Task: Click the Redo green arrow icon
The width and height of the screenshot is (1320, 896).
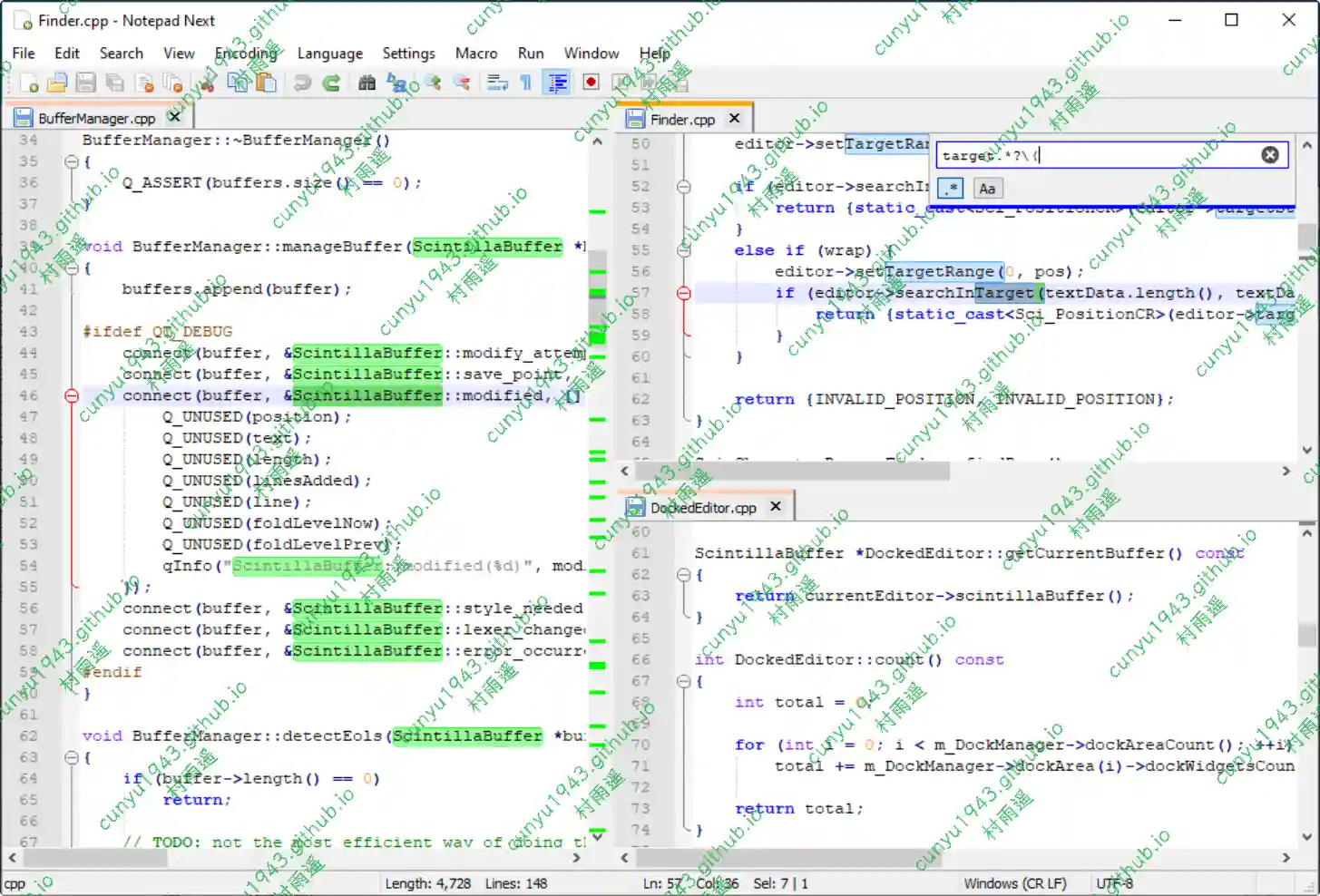Action: point(331,83)
